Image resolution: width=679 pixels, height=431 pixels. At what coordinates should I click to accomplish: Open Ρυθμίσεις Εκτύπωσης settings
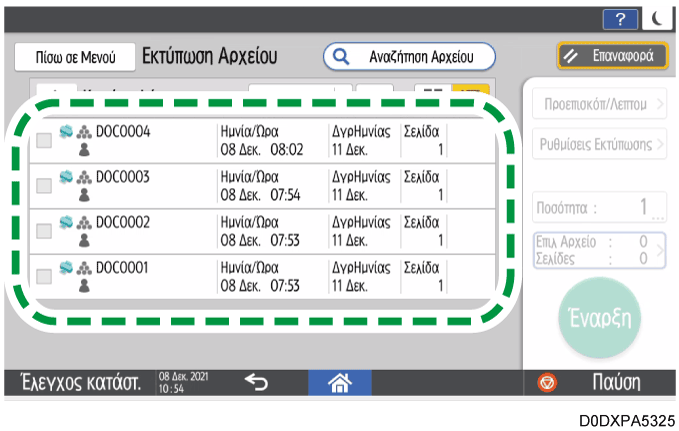pyautogui.click(x=599, y=145)
